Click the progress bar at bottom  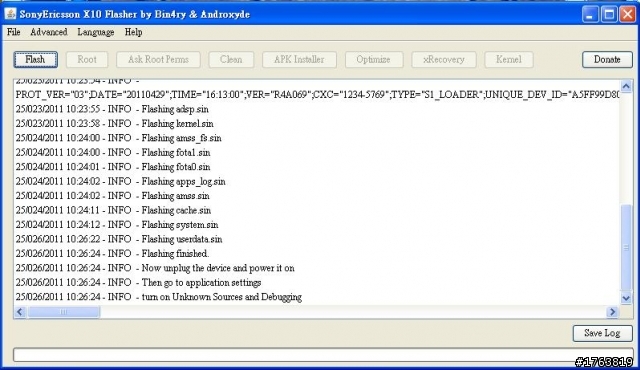[x=323, y=354]
